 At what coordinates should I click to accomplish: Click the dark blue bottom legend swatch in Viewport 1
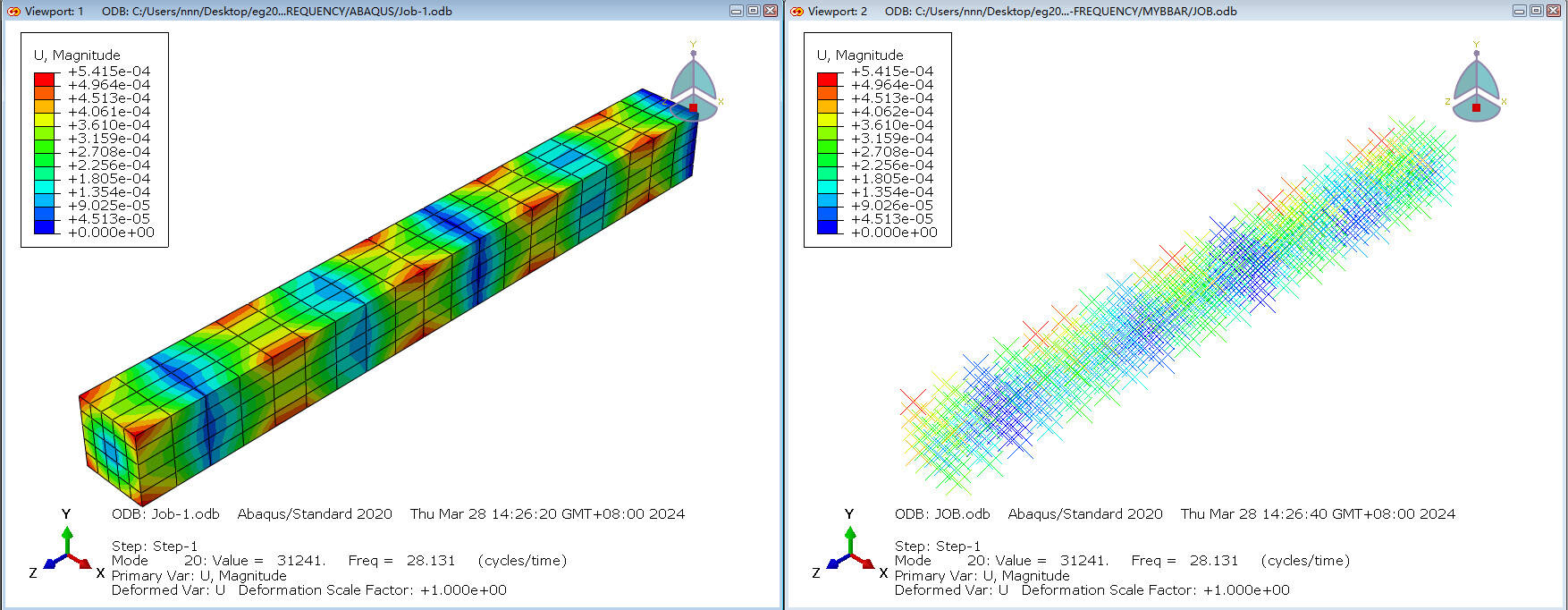tap(45, 225)
